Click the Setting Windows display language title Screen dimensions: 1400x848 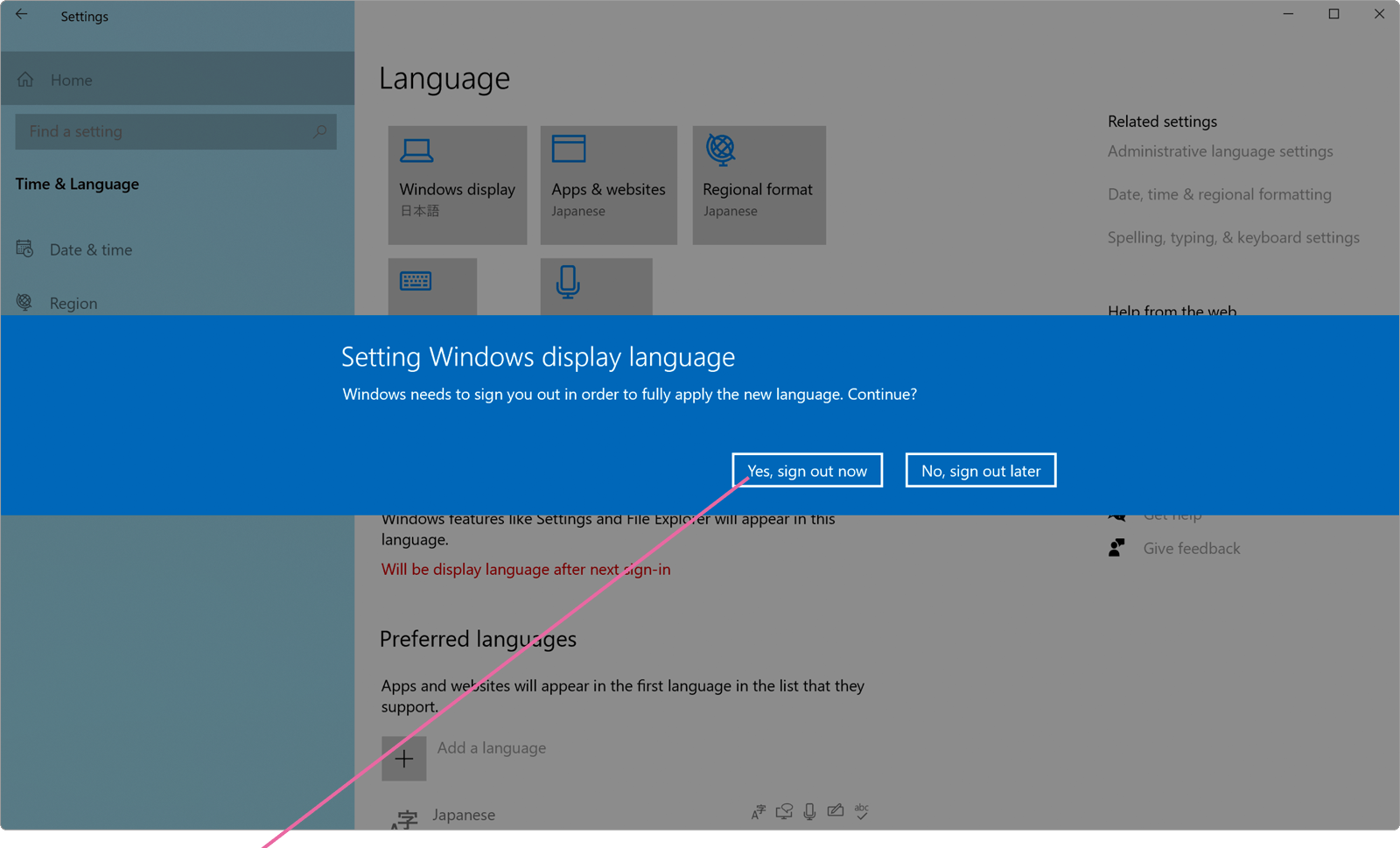click(x=538, y=357)
